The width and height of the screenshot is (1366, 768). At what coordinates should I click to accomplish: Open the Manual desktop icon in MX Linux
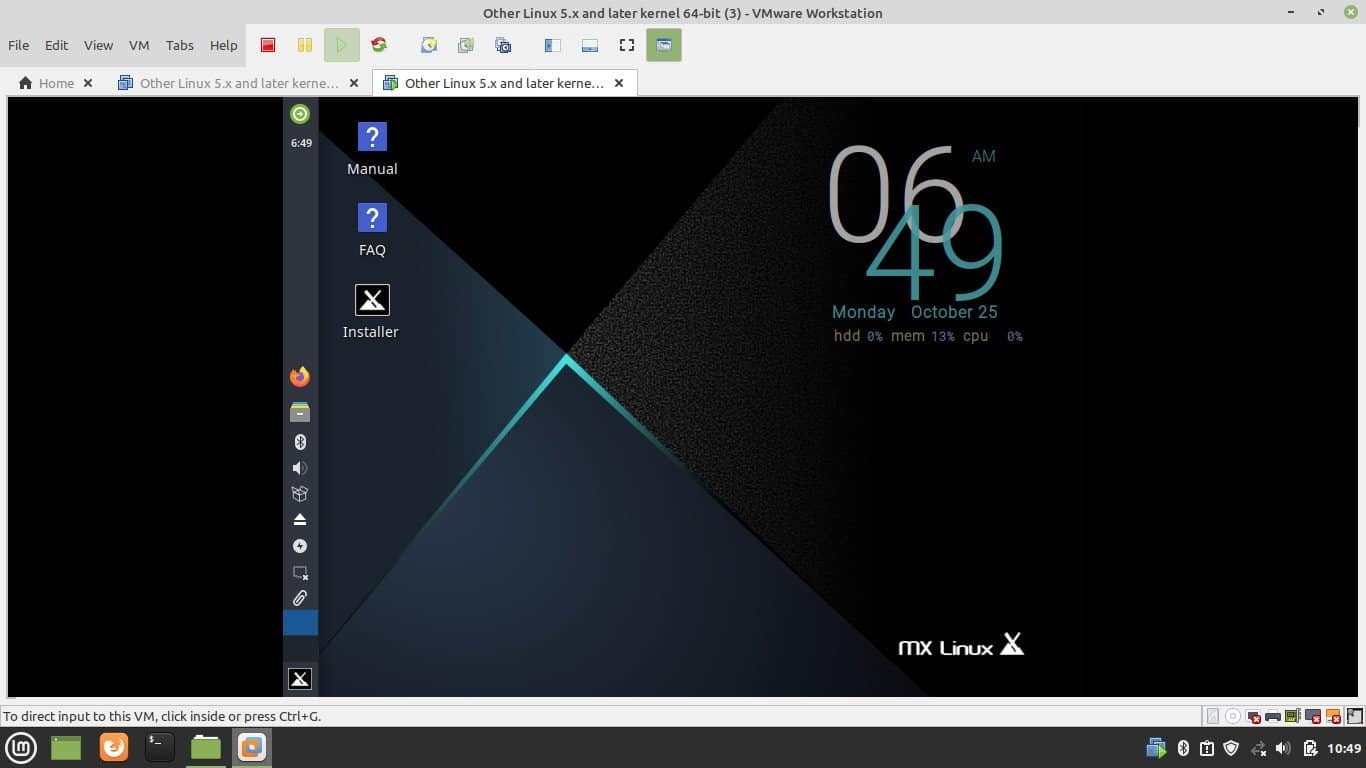click(x=372, y=149)
